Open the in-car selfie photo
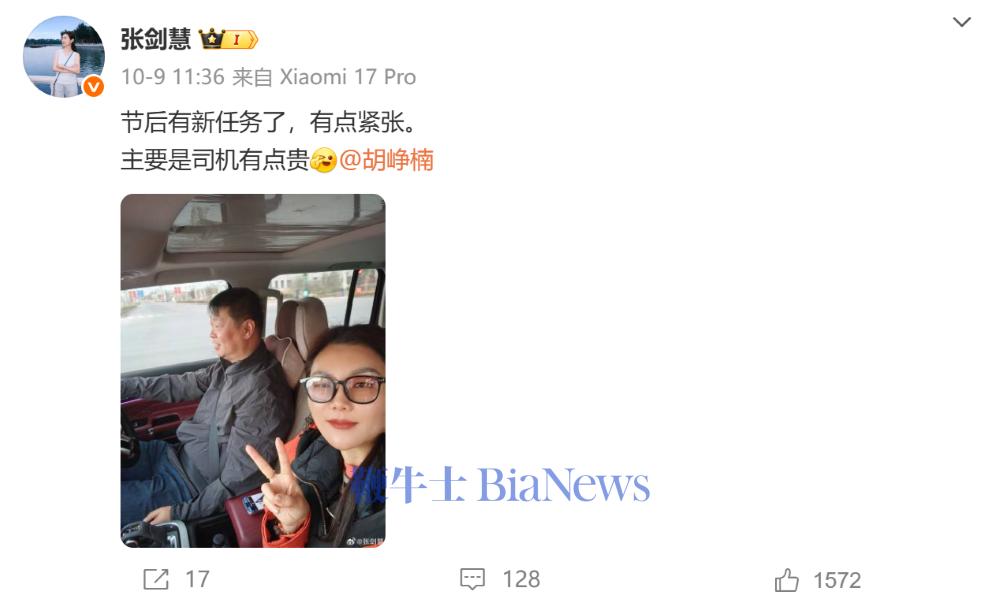The image size is (1000, 607). click(x=253, y=370)
